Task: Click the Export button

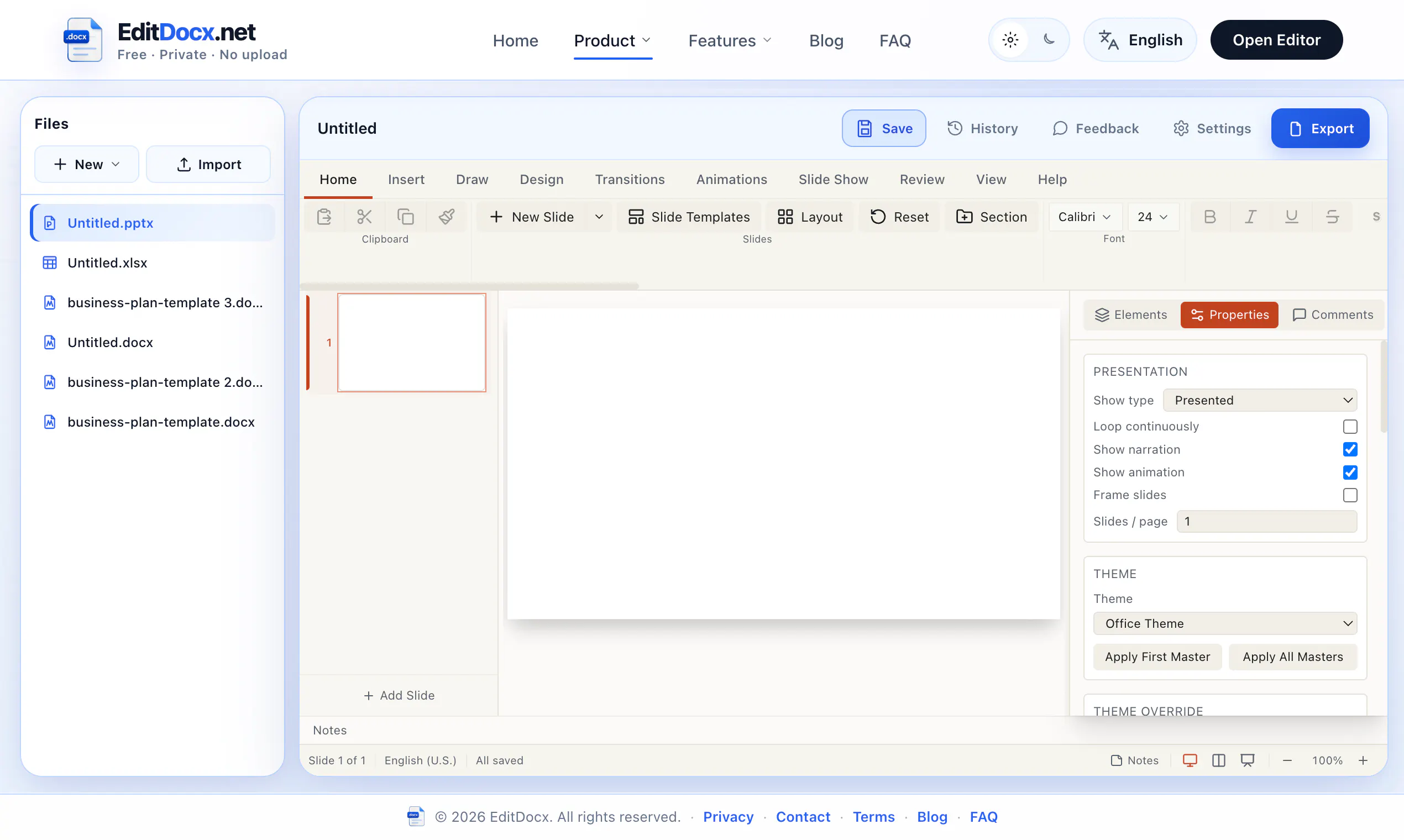Action: (1319, 129)
